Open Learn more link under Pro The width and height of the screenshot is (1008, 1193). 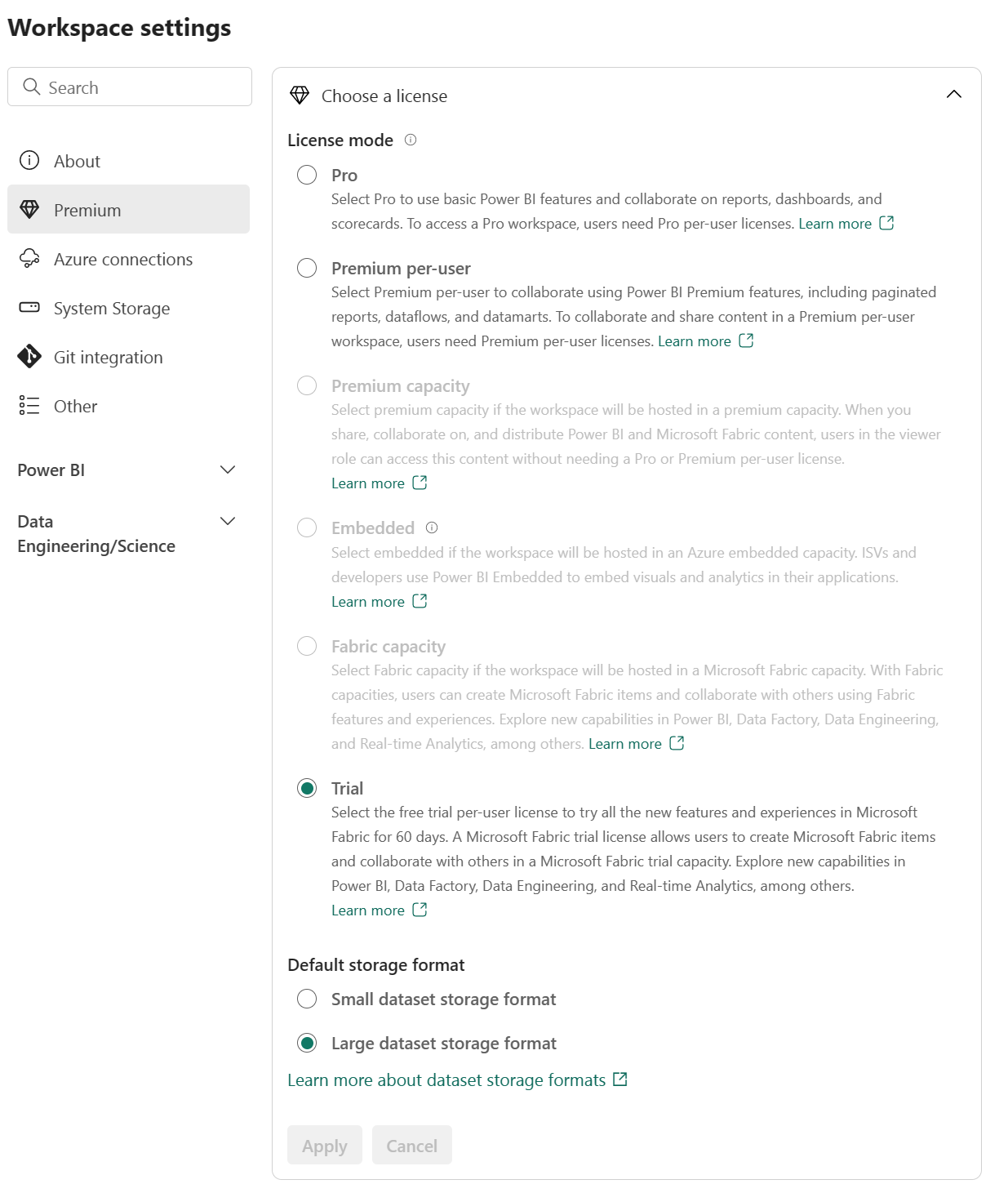click(835, 224)
